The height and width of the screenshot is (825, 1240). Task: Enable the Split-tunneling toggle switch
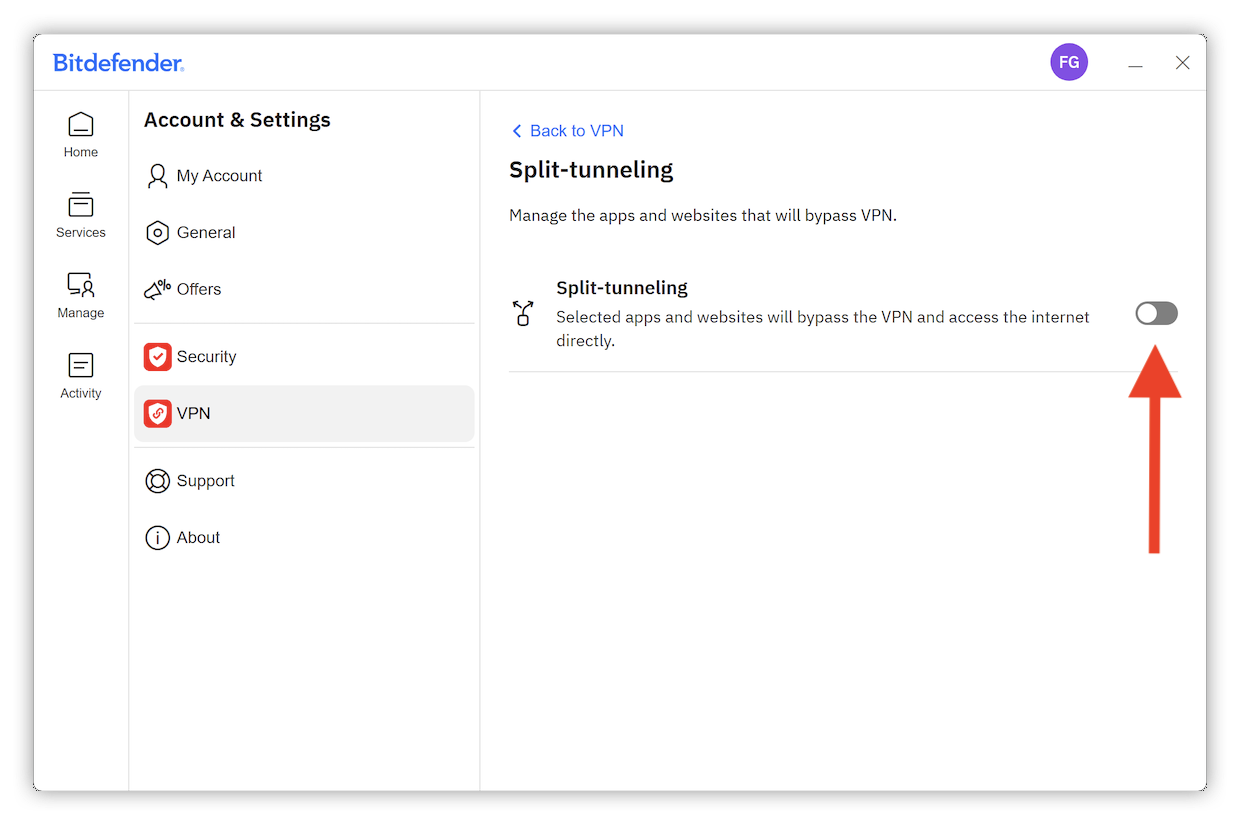click(1156, 314)
